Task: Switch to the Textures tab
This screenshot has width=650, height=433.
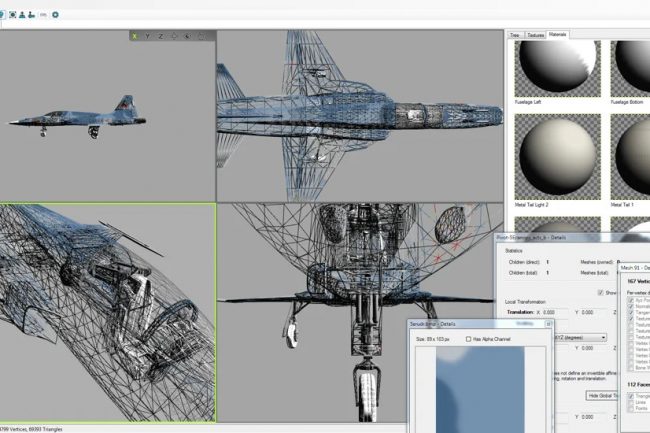Action: [x=536, y=35]
